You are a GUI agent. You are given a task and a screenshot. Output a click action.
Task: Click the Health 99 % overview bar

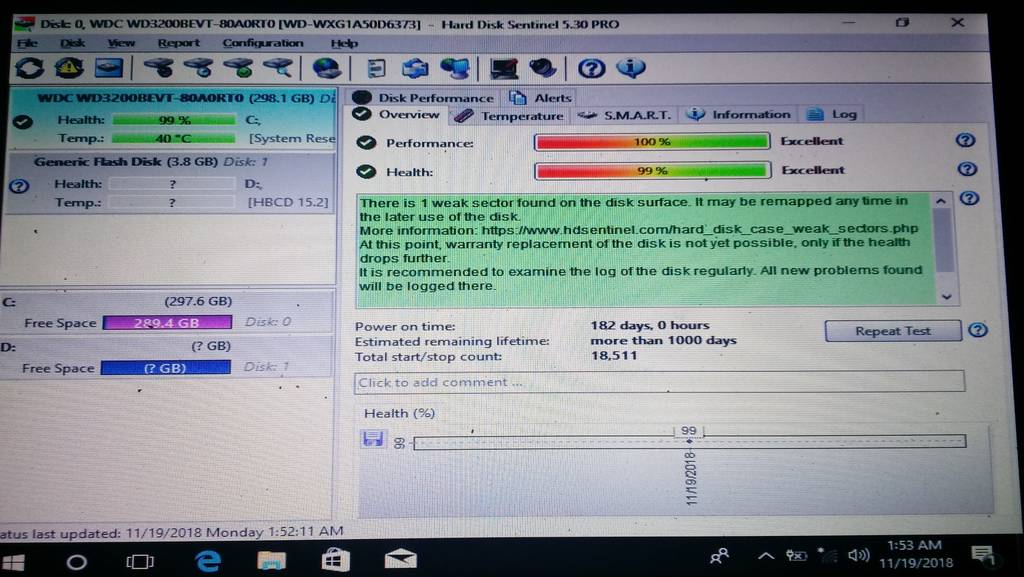652,171
